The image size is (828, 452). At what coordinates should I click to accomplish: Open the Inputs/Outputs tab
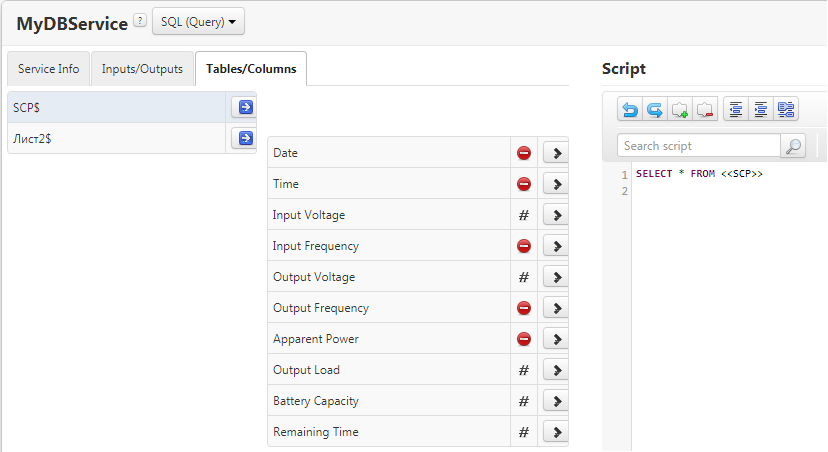coord(142,69)
